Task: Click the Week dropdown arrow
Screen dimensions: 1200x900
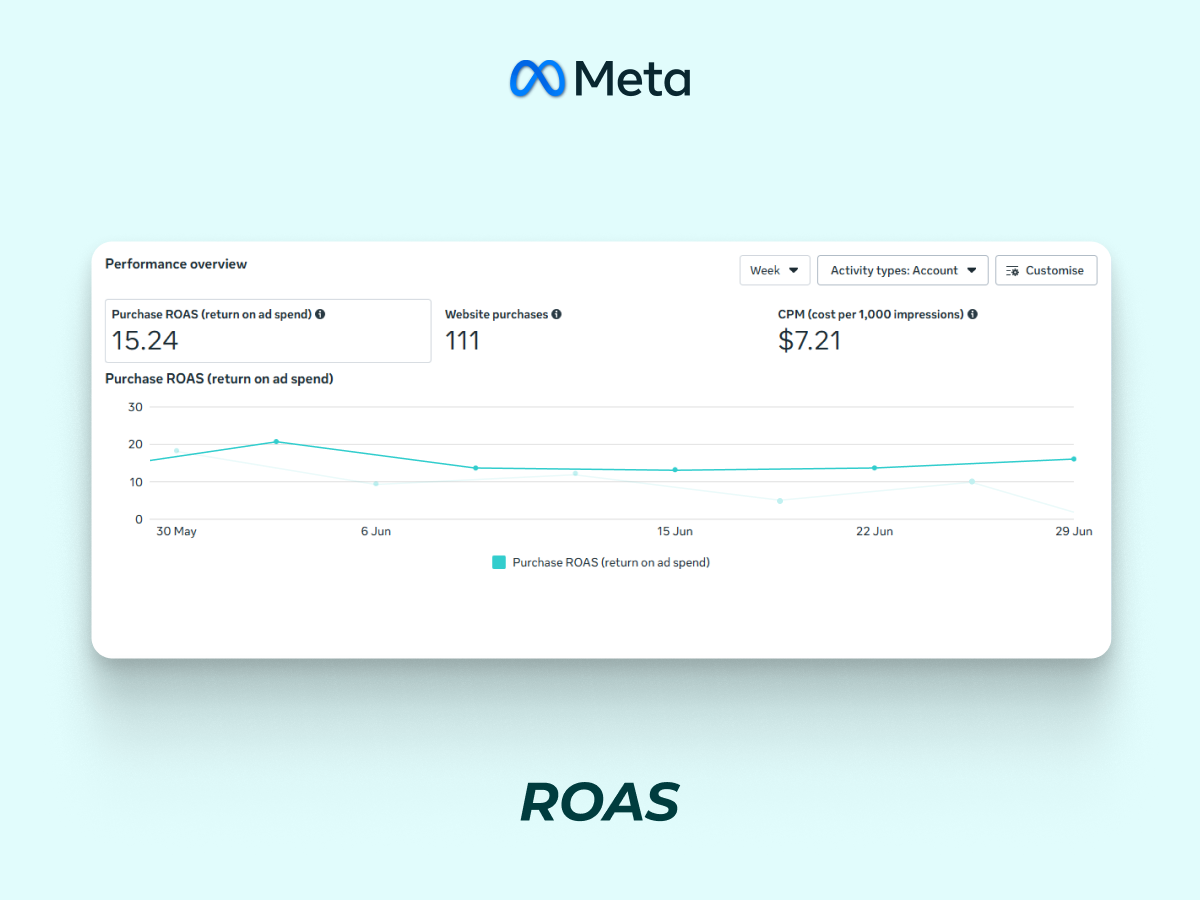Action: point(793,270)
